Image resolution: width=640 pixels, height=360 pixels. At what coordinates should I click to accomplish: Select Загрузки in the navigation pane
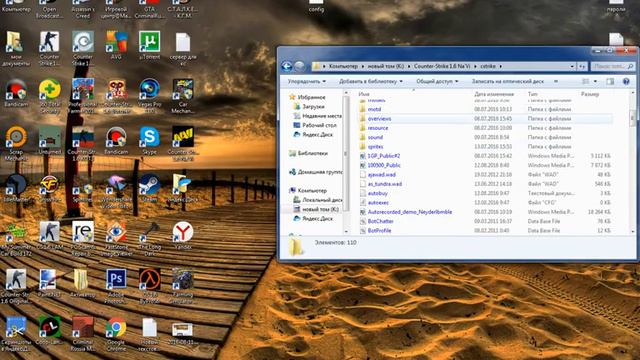pos(313,107)
